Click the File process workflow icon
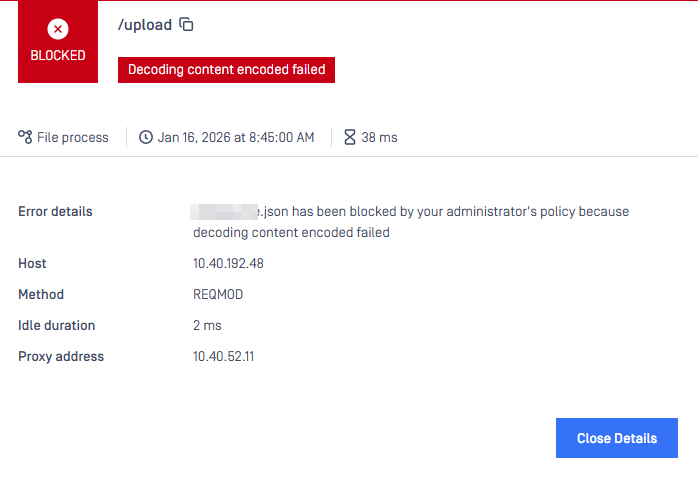The image size is (698, 477). 25,137
